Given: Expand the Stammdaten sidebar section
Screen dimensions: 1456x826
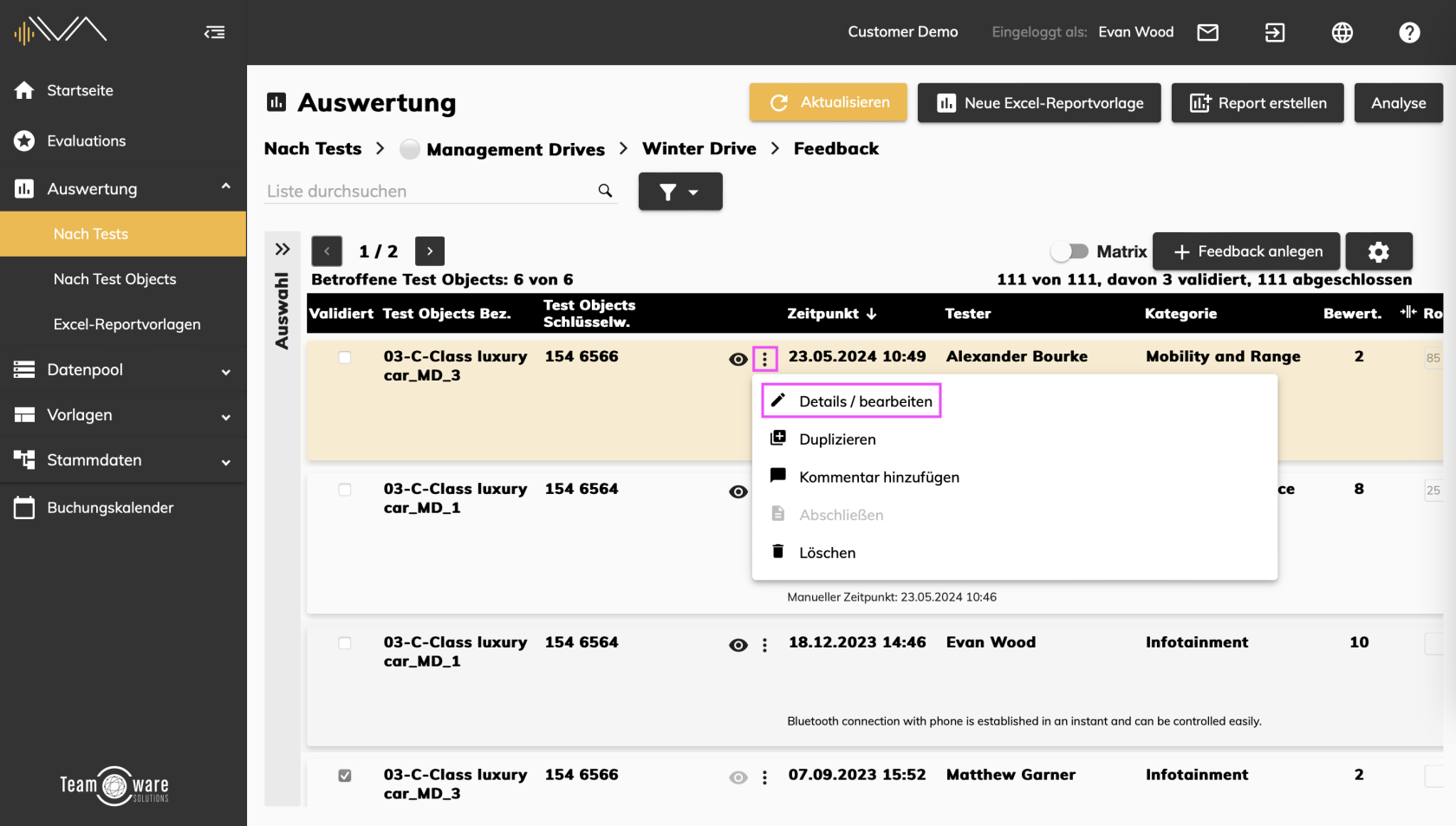Looking at the screenshot, I should click(226, 462).
